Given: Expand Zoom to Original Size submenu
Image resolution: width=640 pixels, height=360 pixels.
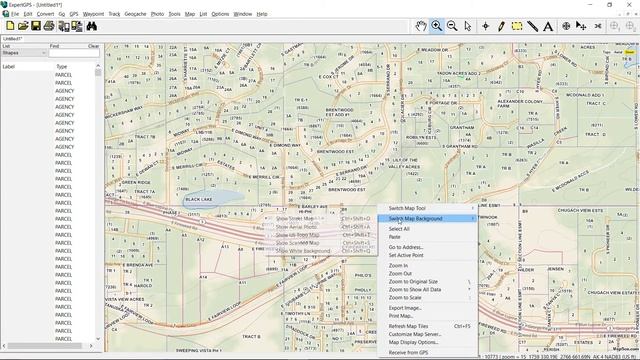Looking at the screenshot, I should point(427,282).
